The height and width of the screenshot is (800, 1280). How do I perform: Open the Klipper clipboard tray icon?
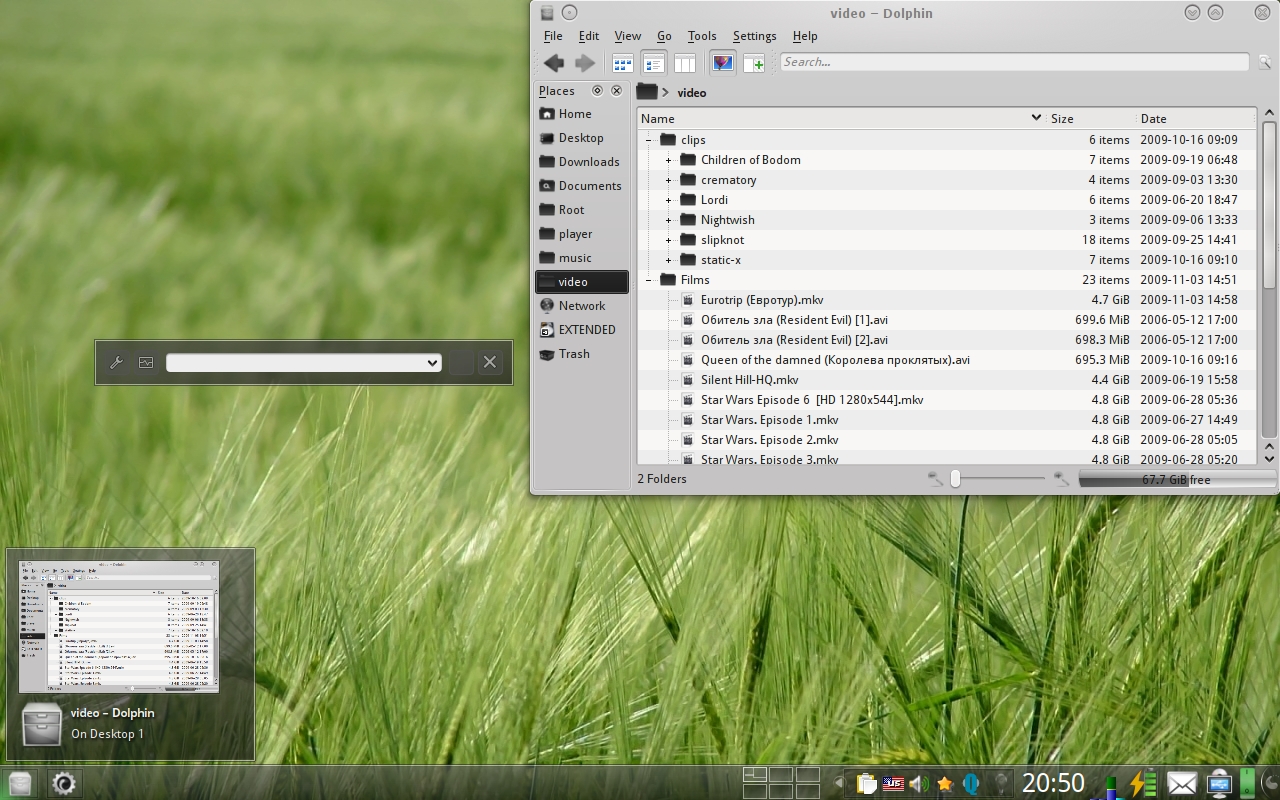pyautogui.click(x=867, y=784)
